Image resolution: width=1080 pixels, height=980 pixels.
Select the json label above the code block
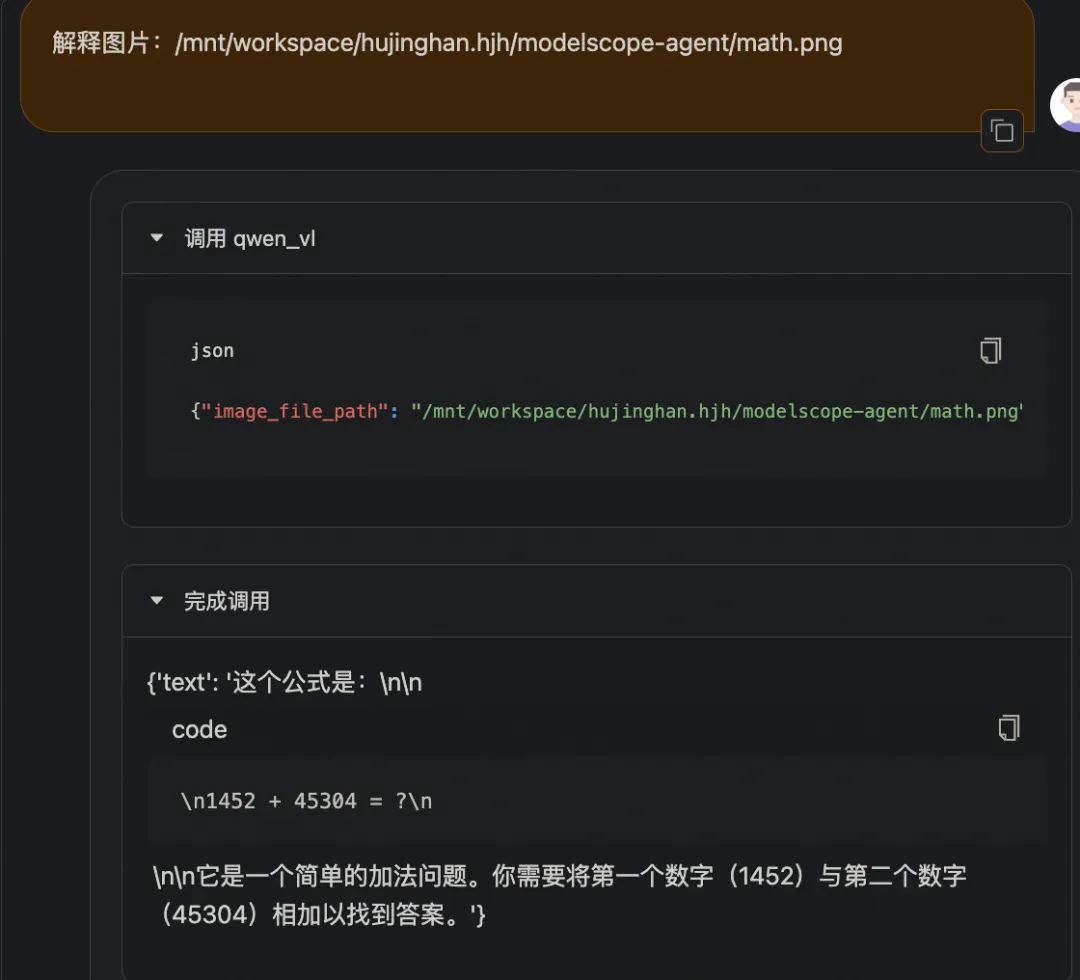pos(212,350)
